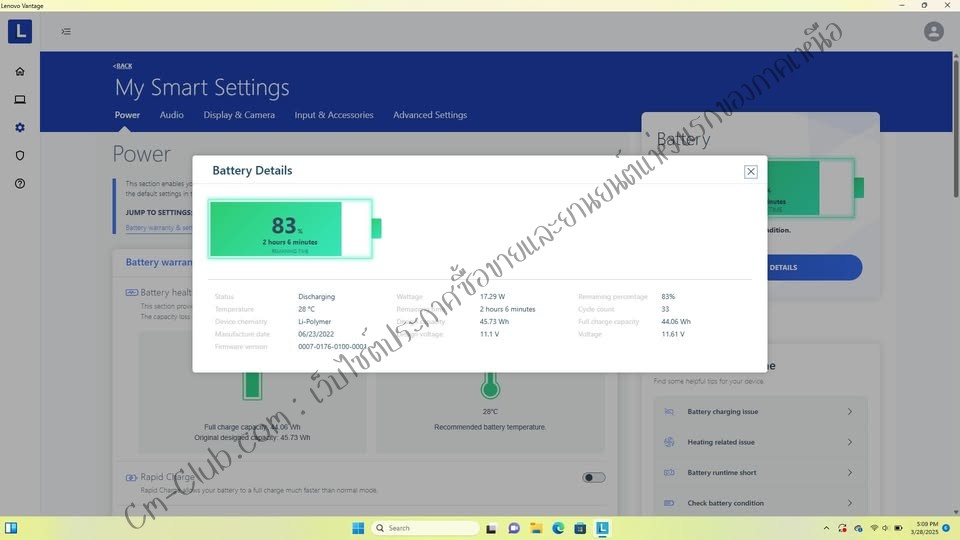
Task: Click the 17.29 W wattage value
Action: click(492, 297)
